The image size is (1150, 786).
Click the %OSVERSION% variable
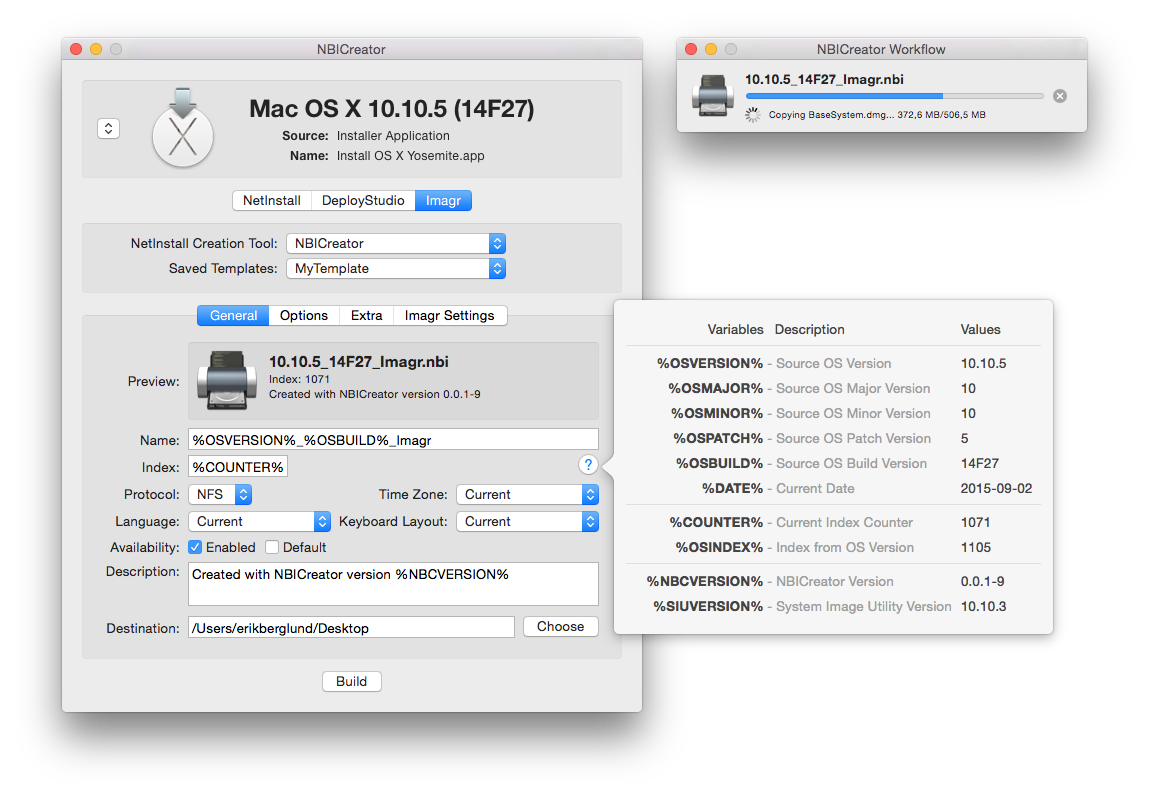(710, 363)
